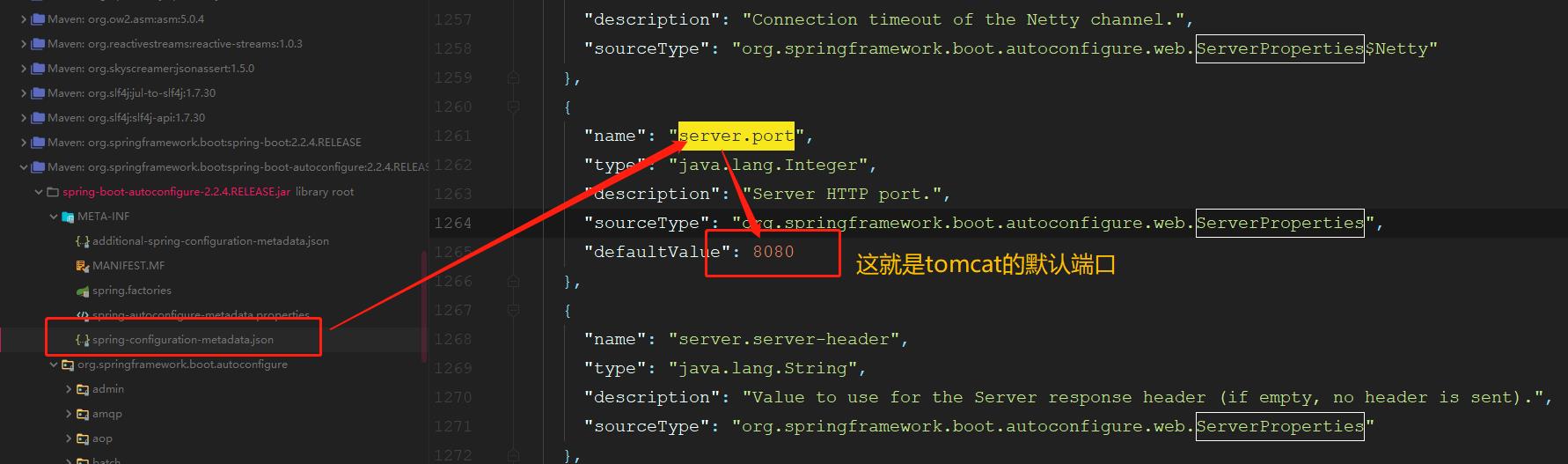Expand the Maven jsonassert:1.5.0 library node
This screenshot has width=1568, height=464.
pos(24,68)
